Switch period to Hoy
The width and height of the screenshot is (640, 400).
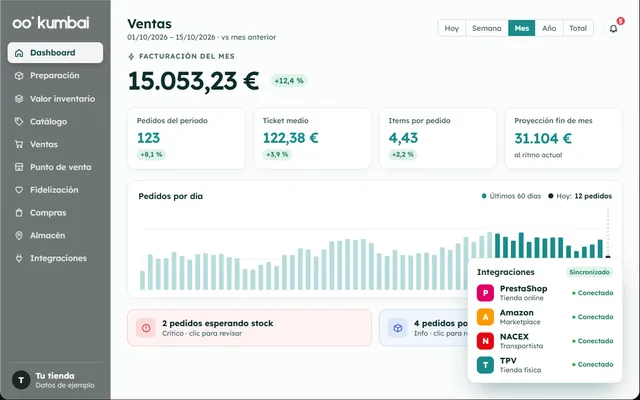tap(451, 28)
